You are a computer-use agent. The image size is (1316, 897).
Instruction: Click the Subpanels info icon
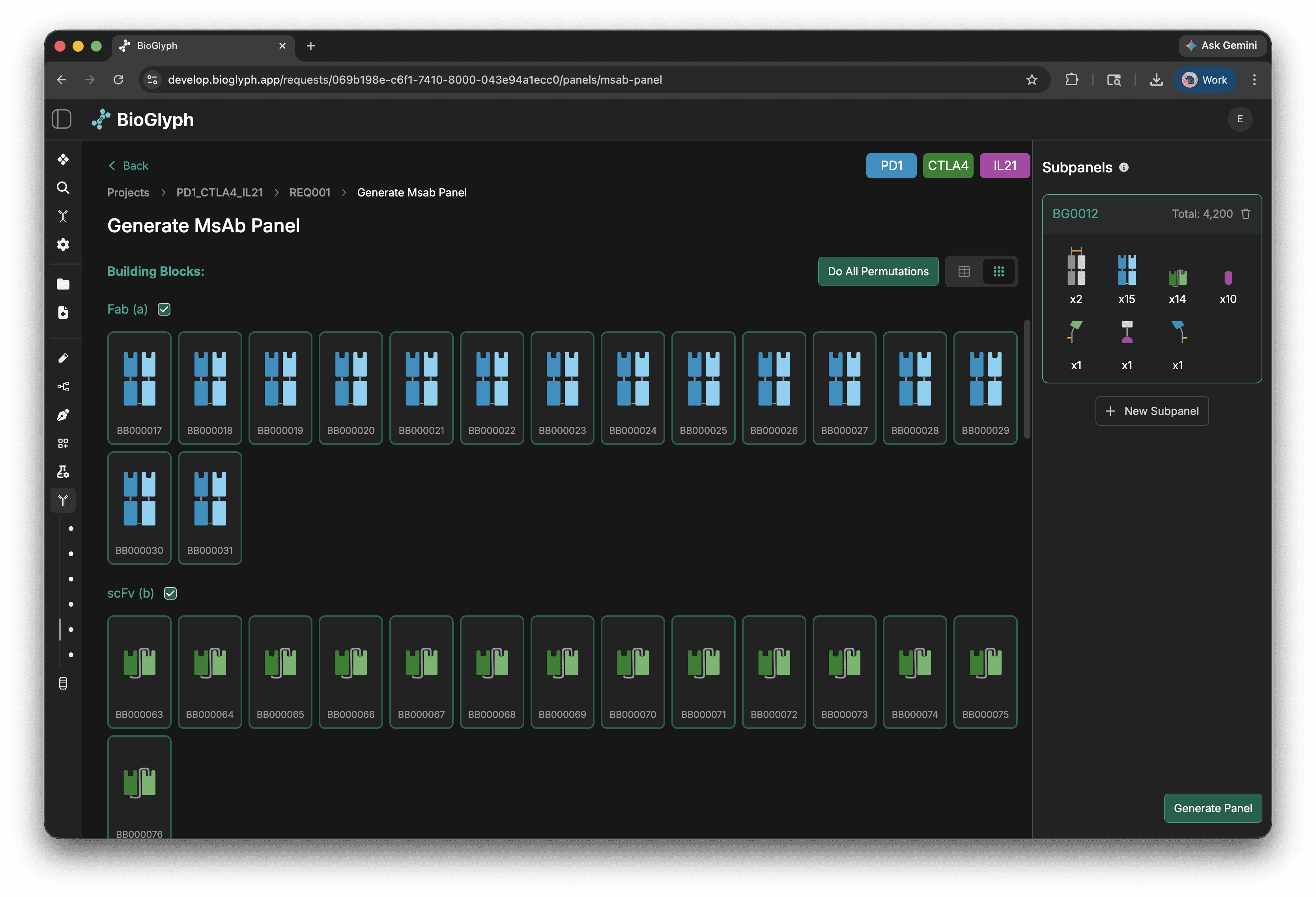tap(1124, 168)
